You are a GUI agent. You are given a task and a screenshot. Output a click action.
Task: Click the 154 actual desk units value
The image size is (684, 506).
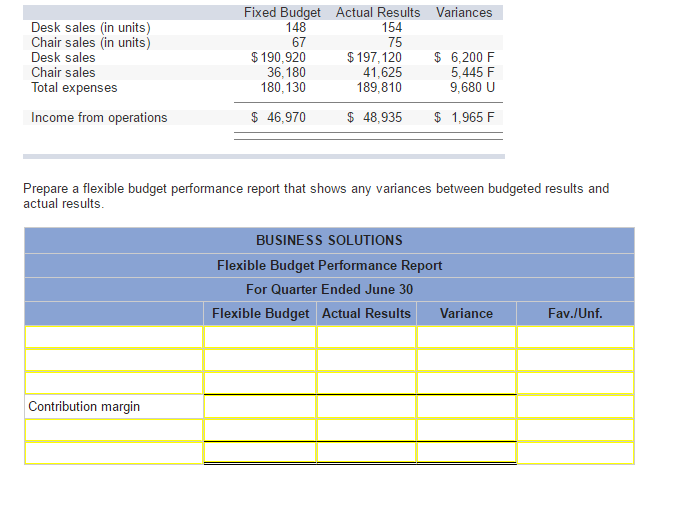coord(392,27)
